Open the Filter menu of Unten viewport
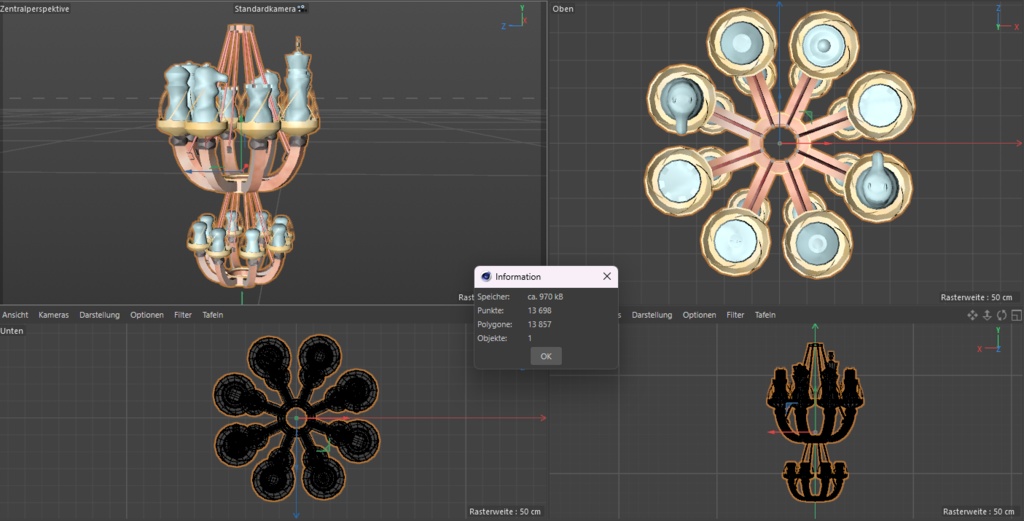Image resolution: width=1024 pixels, height=521 pixels. [x=183, y=315]
